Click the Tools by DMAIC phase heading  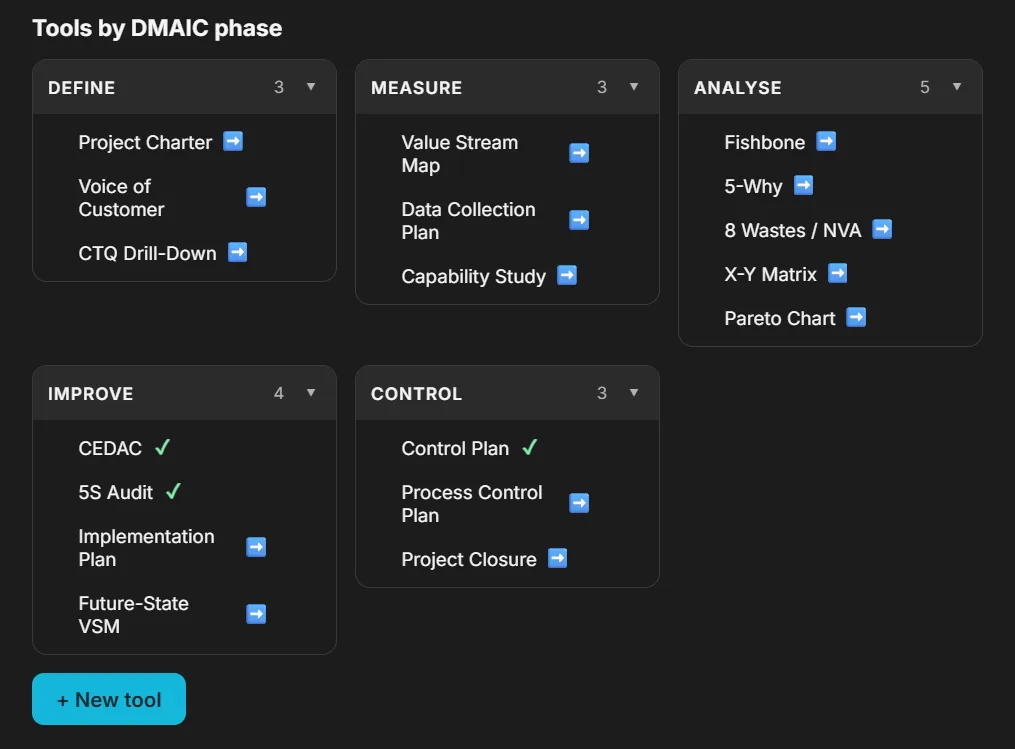point(157,28)
